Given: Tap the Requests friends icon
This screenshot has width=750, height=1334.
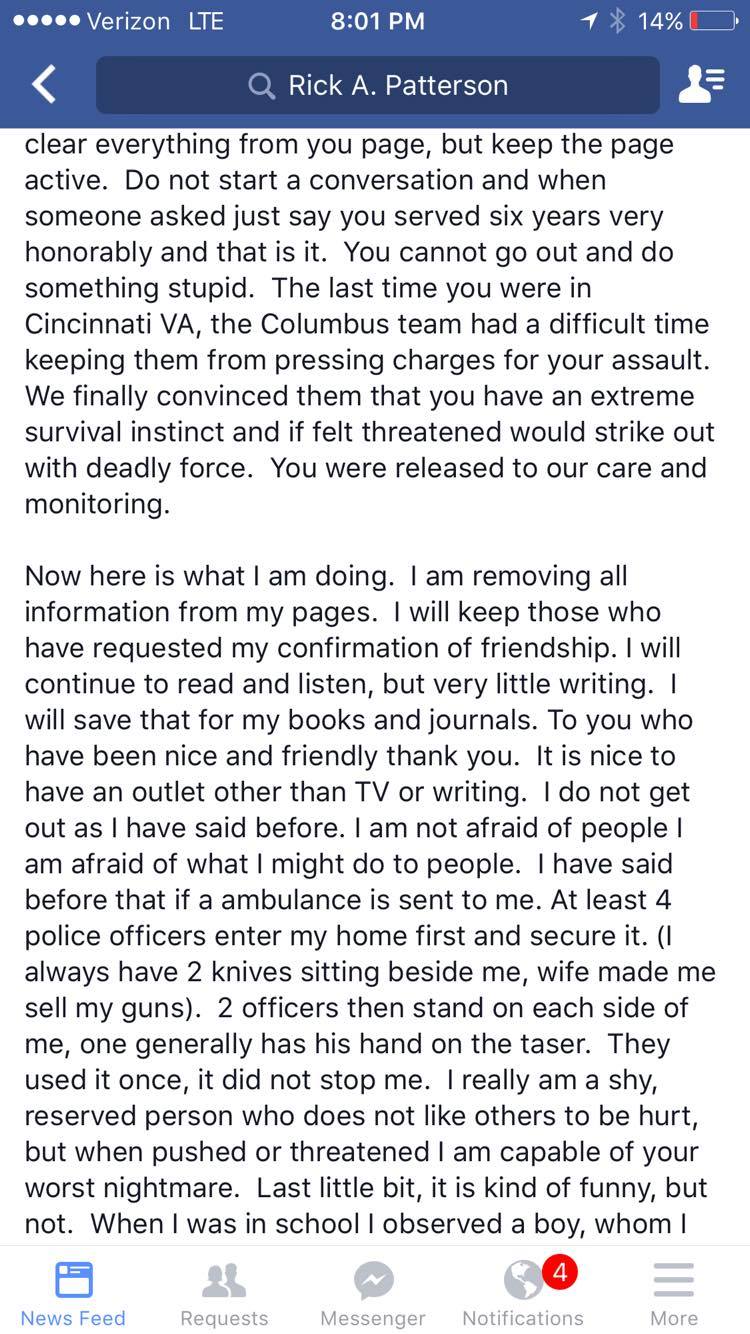Looking at the screenshot, I should [224, 1281].
